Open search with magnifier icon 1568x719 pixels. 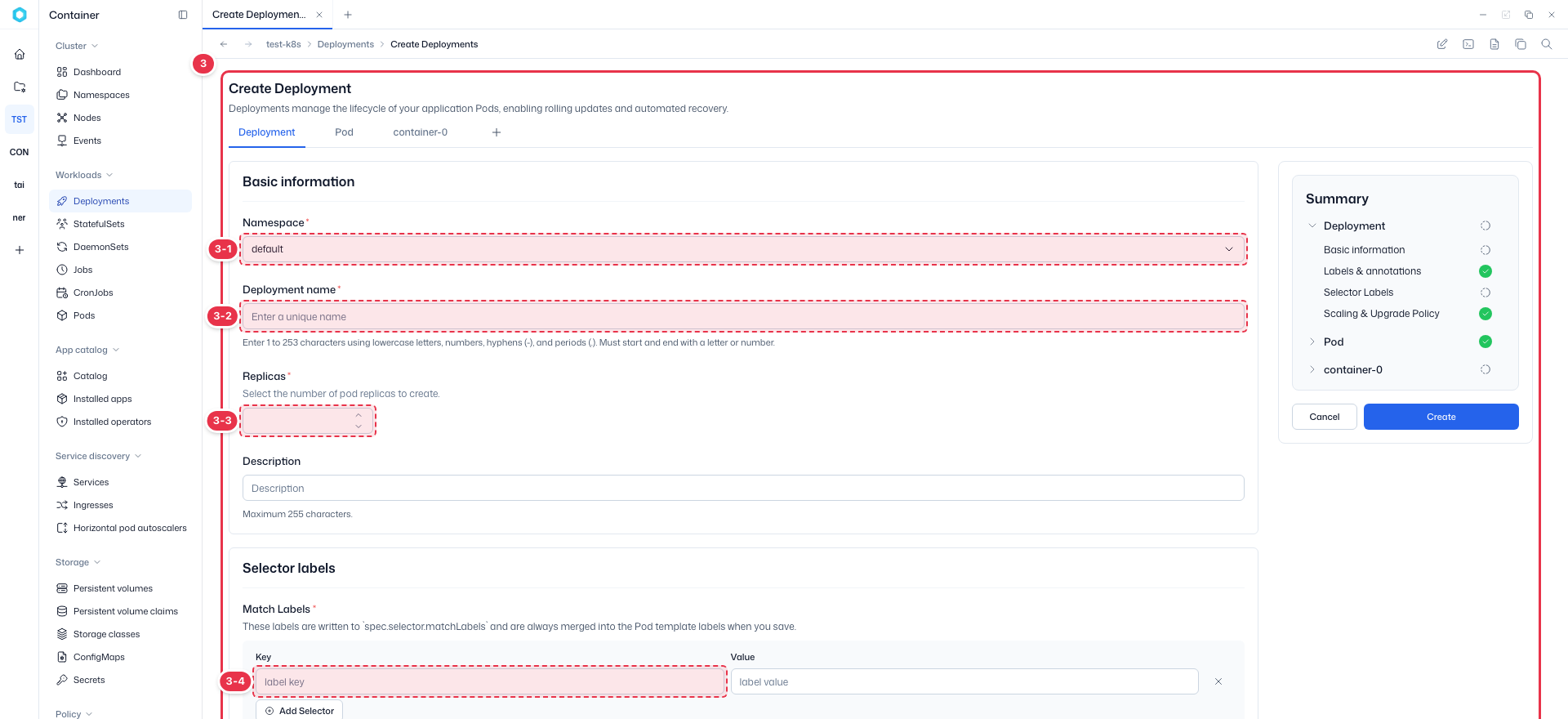1547,44
